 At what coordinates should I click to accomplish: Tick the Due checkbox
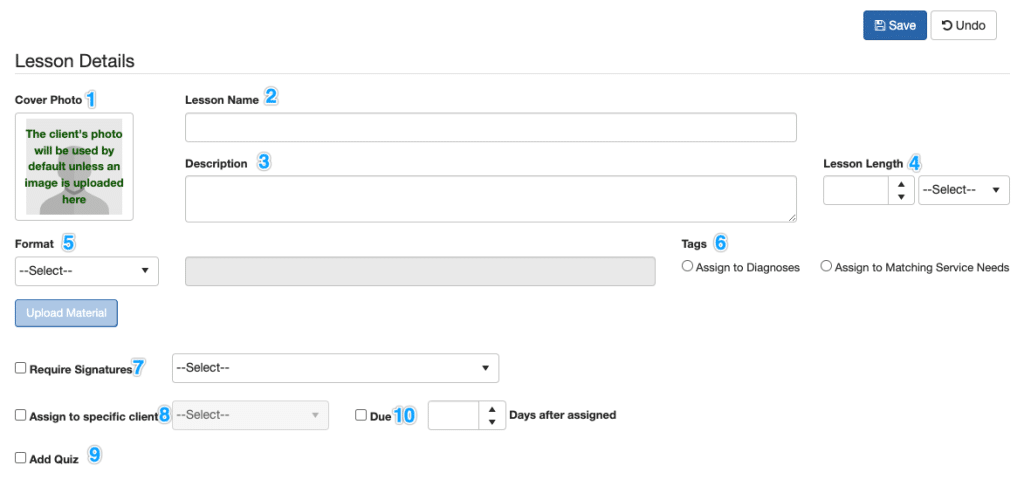pos(361,414)
